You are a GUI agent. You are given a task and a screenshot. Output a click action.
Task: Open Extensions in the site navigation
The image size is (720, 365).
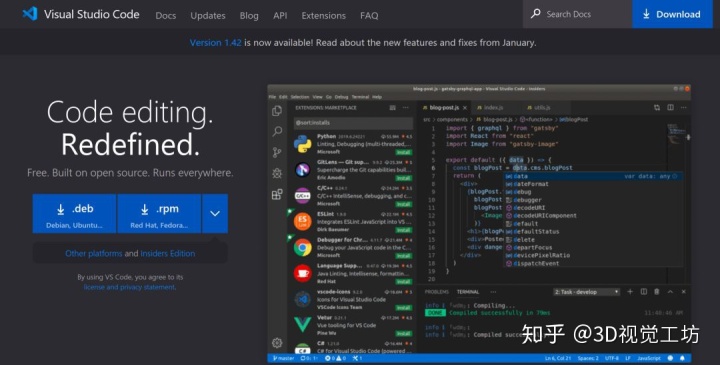(324, 16)
